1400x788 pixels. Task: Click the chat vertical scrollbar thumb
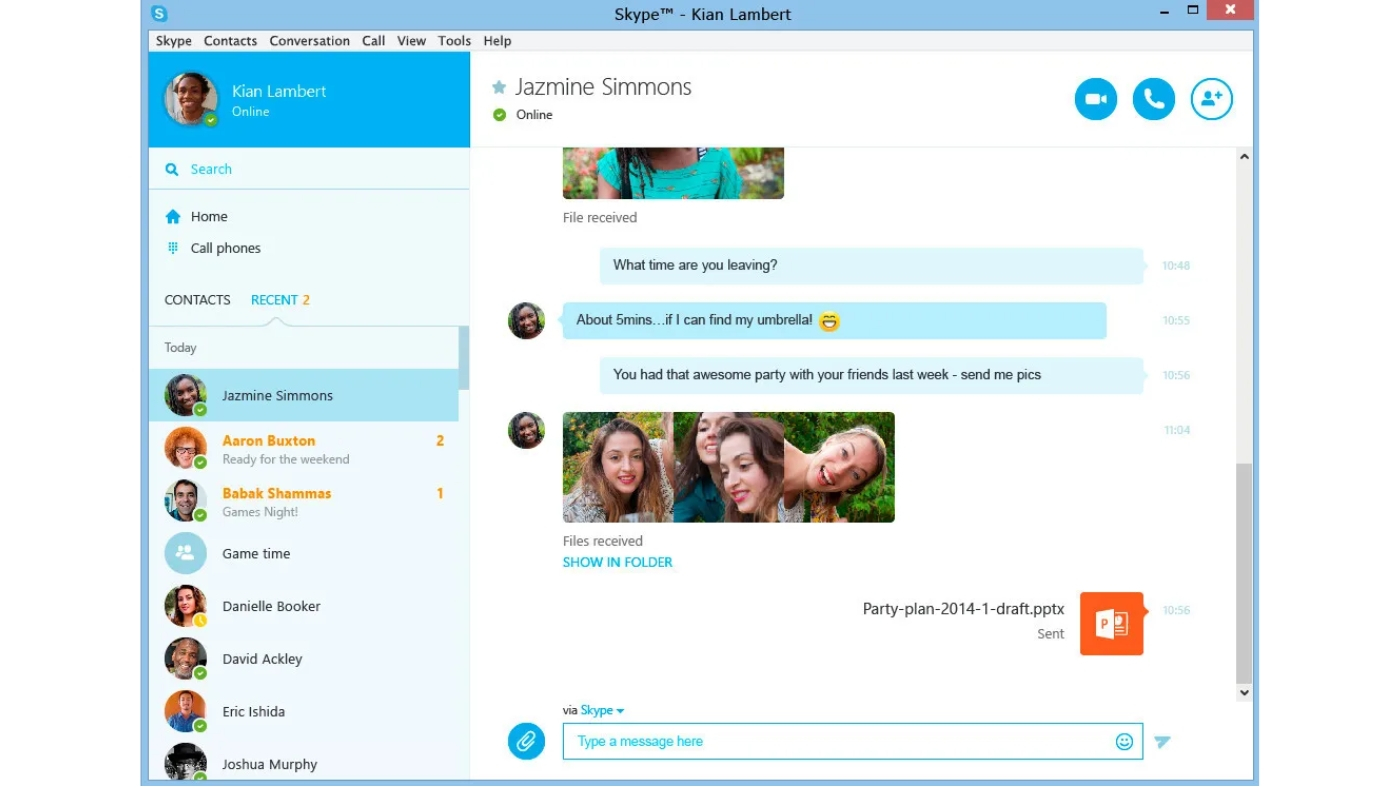tap(1244, 573)
